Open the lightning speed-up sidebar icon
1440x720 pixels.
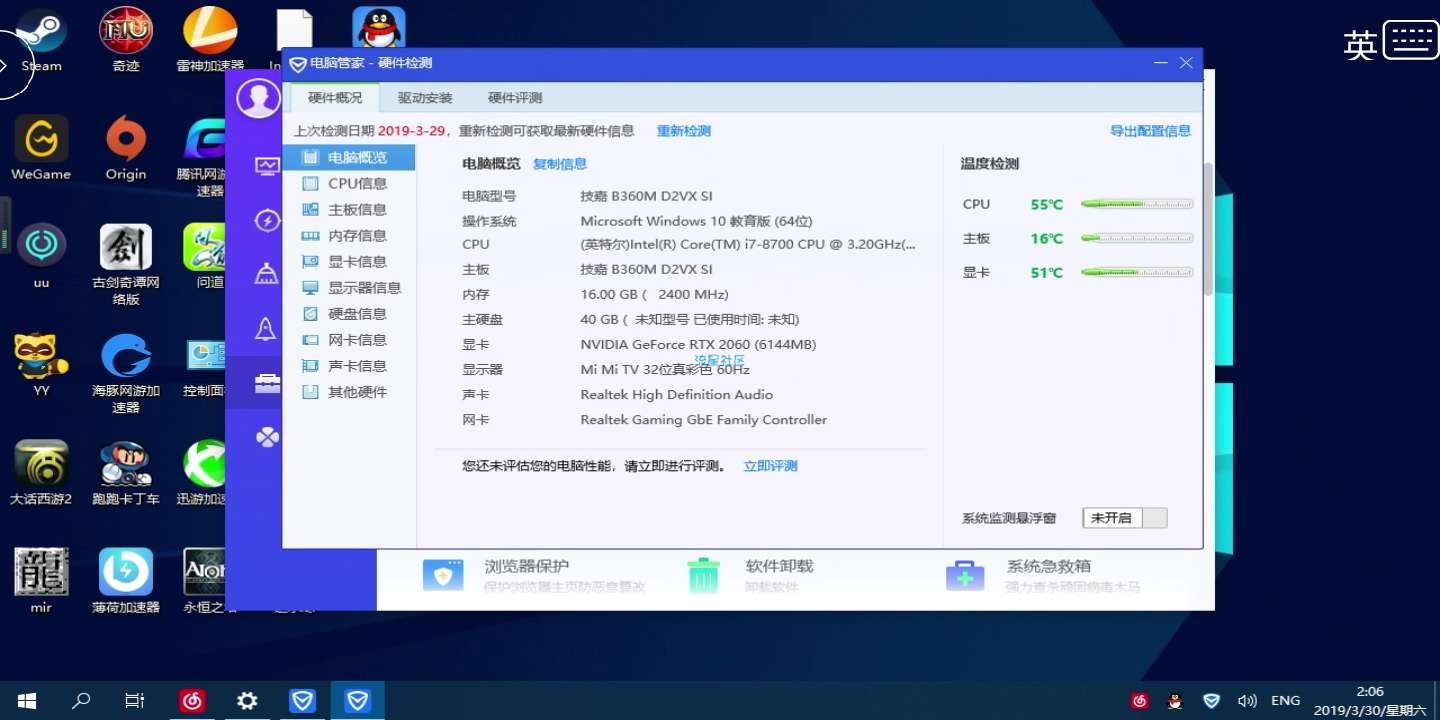click(267, 221)
